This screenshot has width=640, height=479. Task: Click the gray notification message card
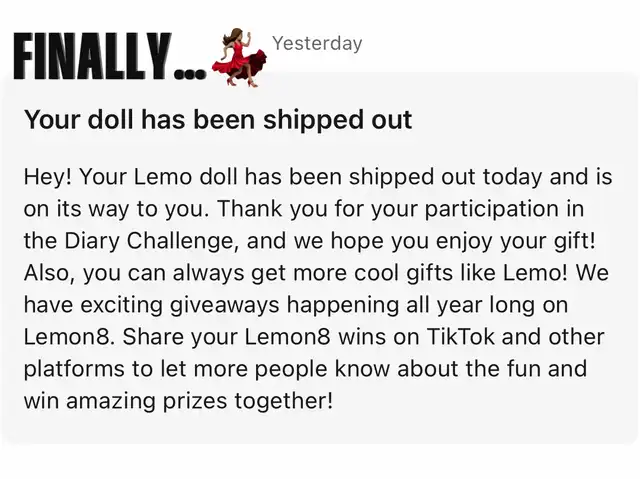(x=320, y=258)
